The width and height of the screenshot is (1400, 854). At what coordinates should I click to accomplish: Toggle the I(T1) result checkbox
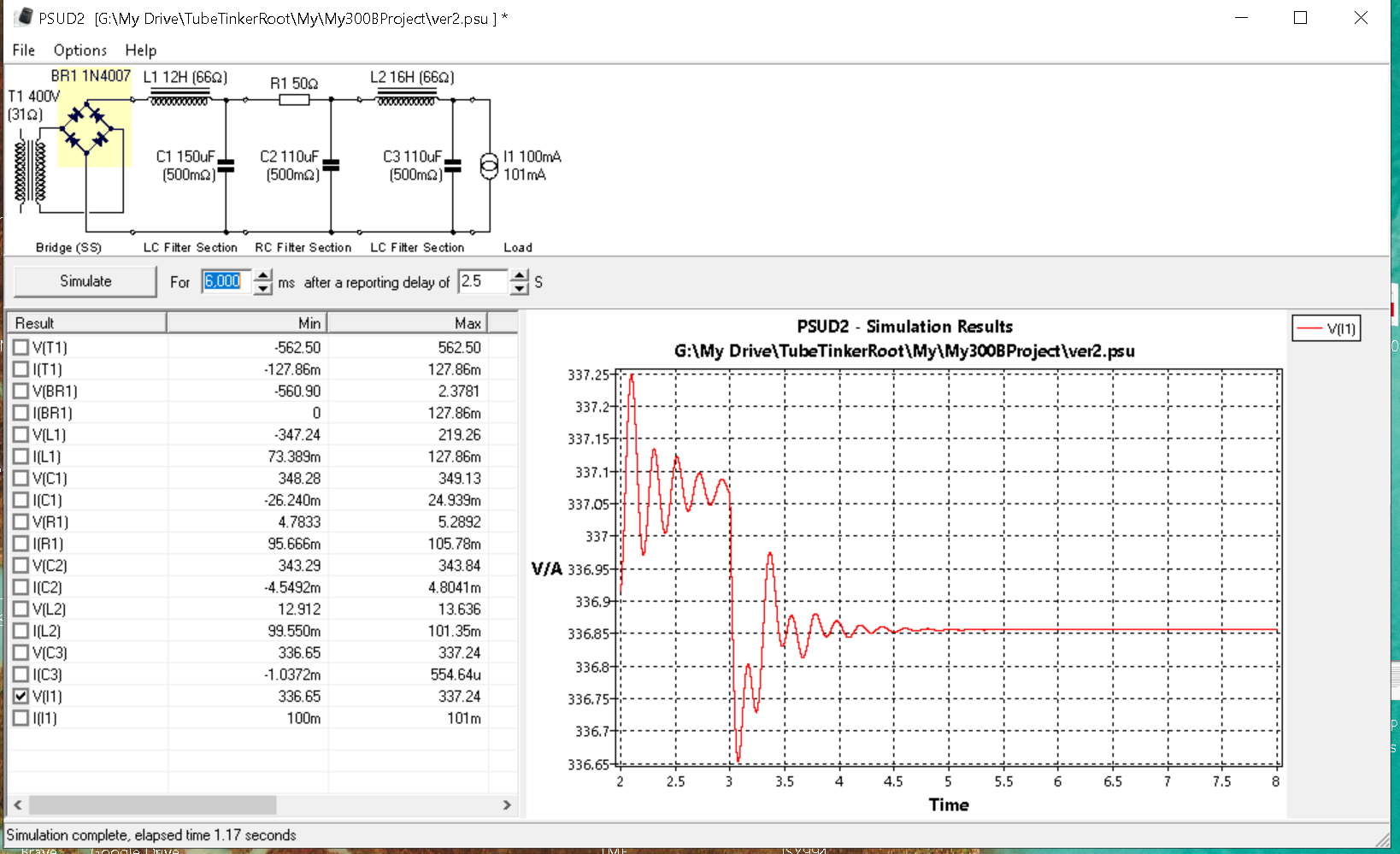[21, 369]
